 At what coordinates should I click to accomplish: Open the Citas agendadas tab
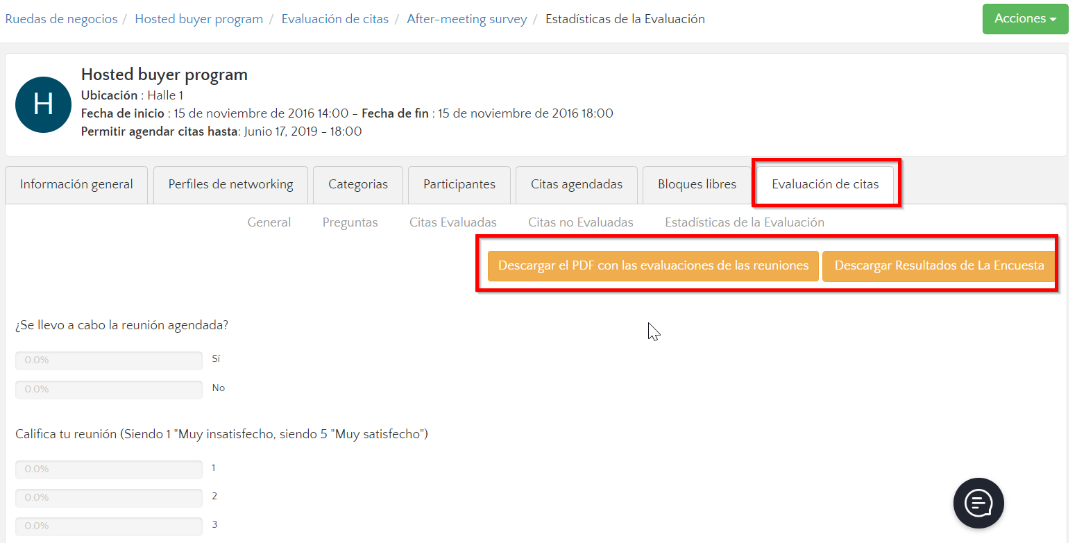pos(576,184)
